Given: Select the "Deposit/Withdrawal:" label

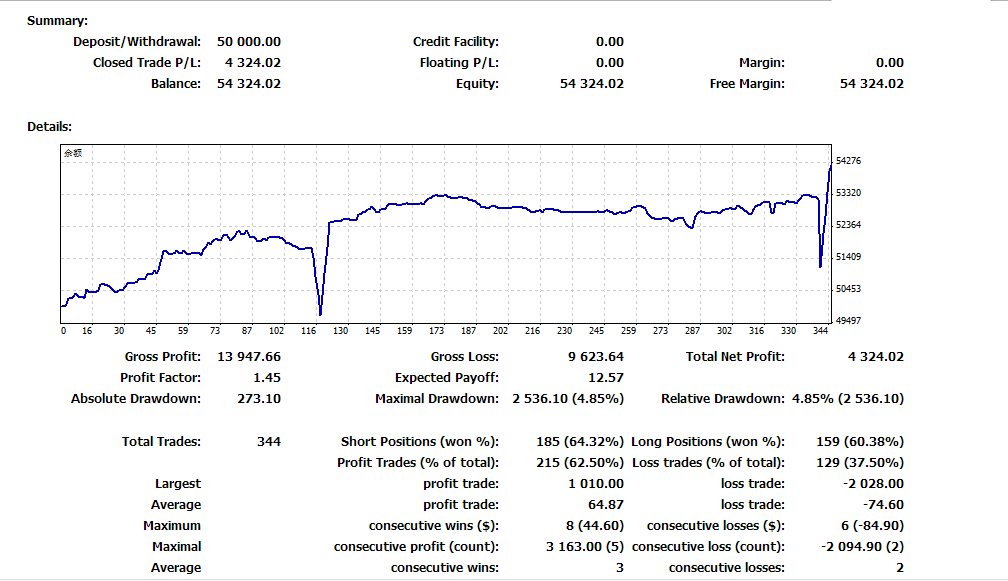Looking at the screenshot, I should click(137, 42).
